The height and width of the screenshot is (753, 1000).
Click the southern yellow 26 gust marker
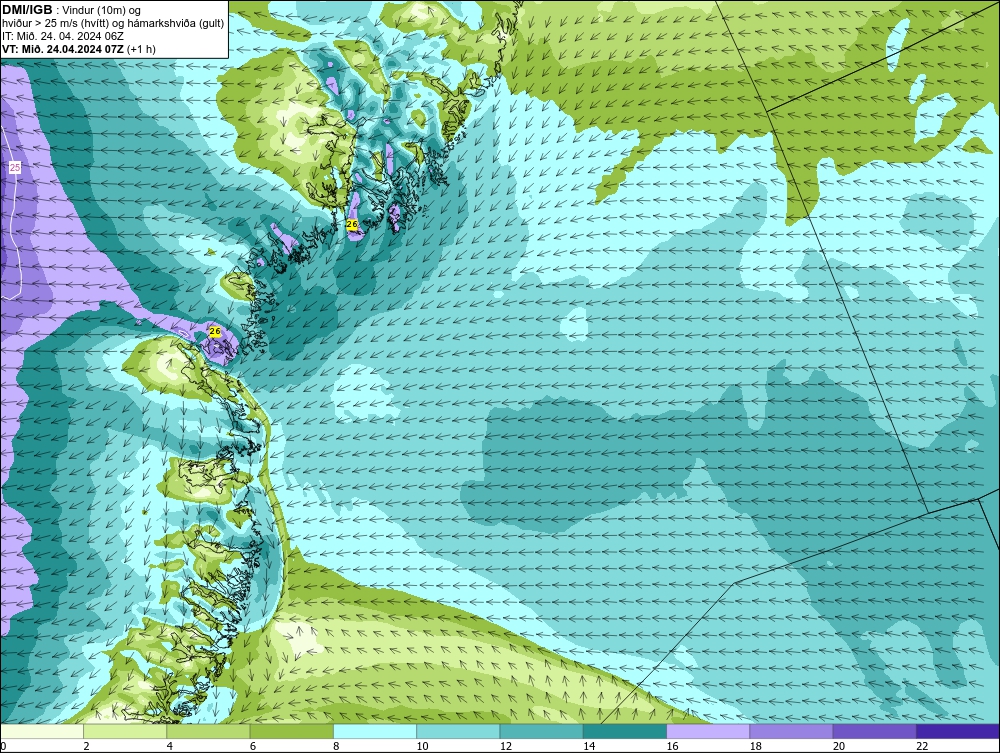[x=215, y=332]
